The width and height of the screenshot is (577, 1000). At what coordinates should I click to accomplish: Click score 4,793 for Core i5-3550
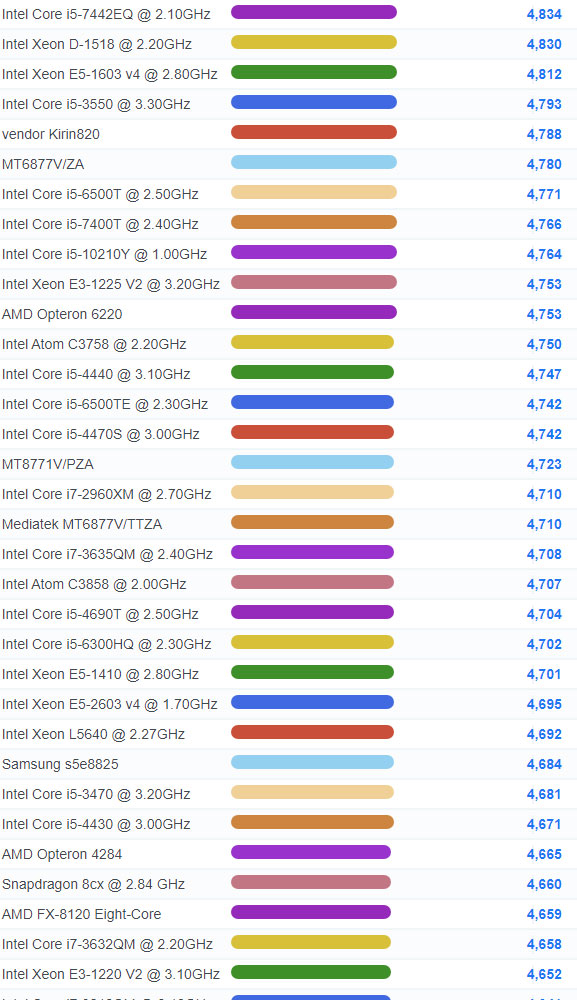(x=544, y=104)
